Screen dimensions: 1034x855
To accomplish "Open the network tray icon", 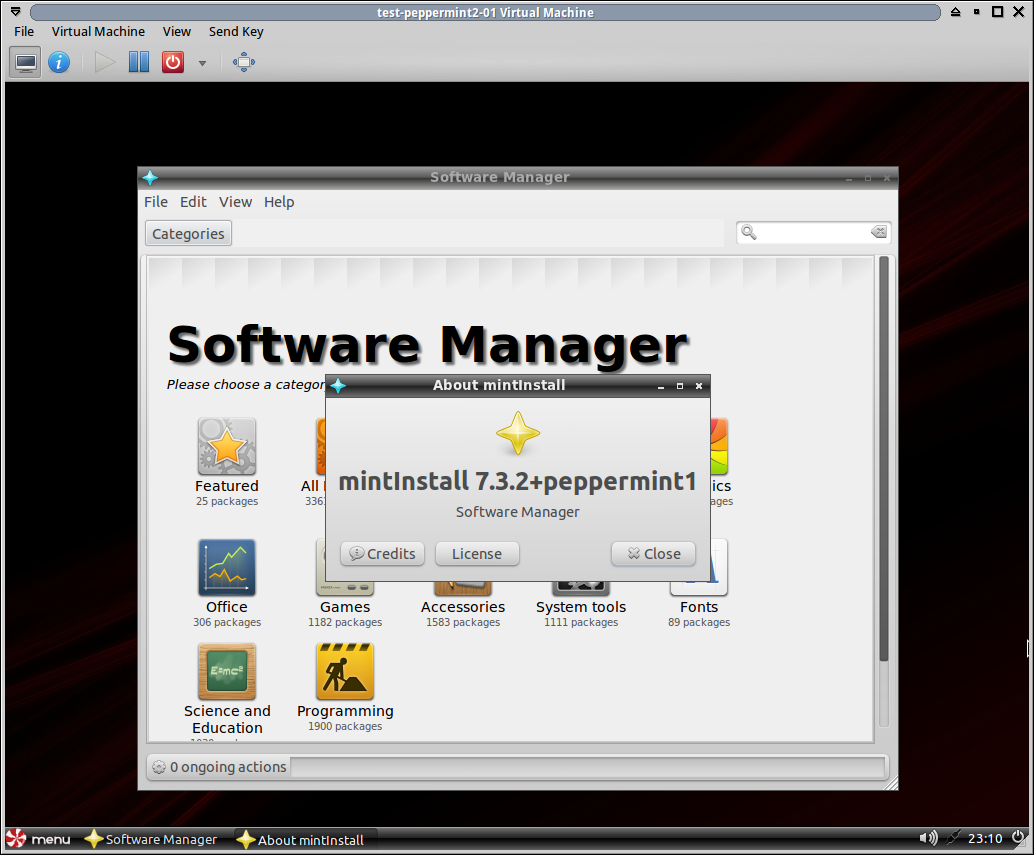I will 953,838.
